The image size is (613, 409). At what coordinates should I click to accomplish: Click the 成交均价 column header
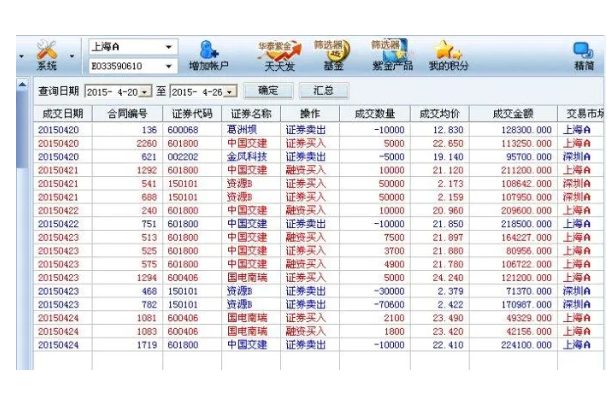pyautogui.click(x=440, y=114)
